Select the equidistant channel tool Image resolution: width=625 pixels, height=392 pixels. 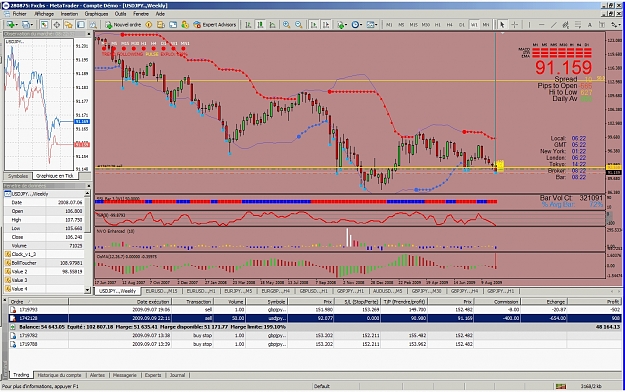tap(565, 25)
